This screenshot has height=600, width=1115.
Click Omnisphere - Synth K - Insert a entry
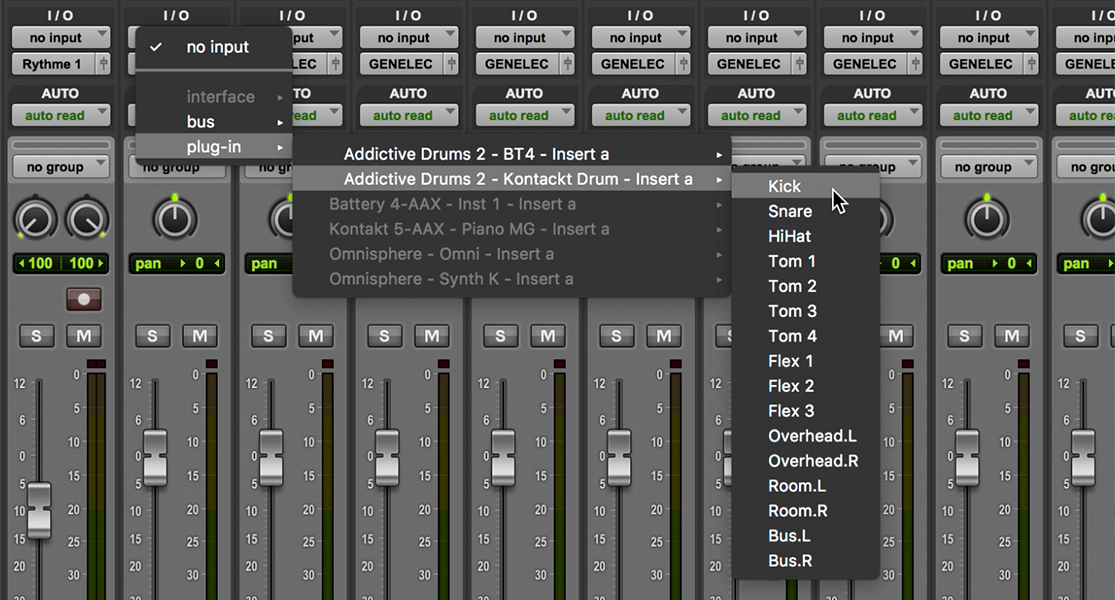512,279
